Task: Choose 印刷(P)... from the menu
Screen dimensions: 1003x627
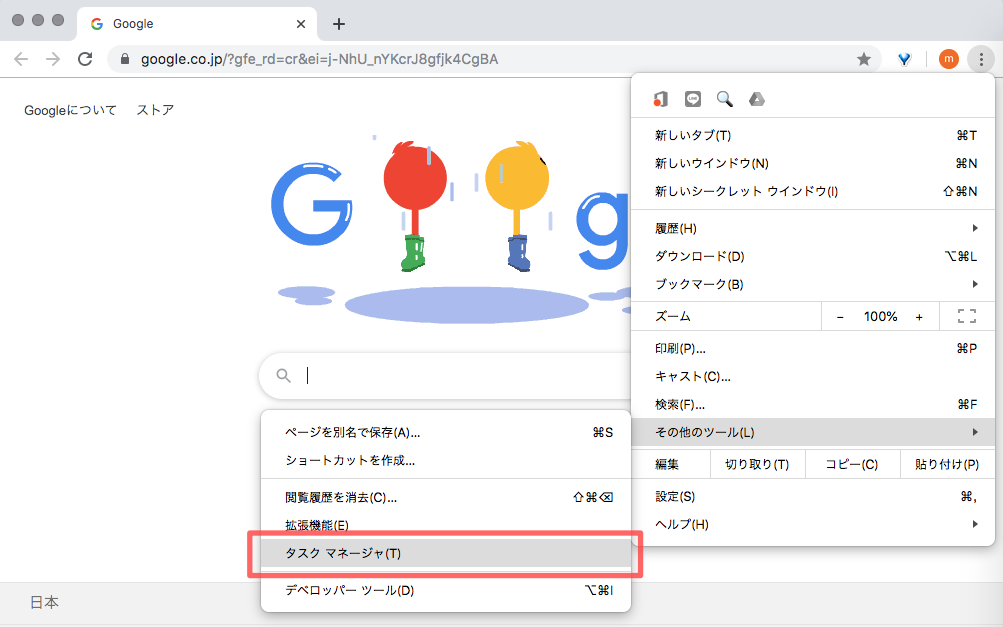Action: pos(813,349)
